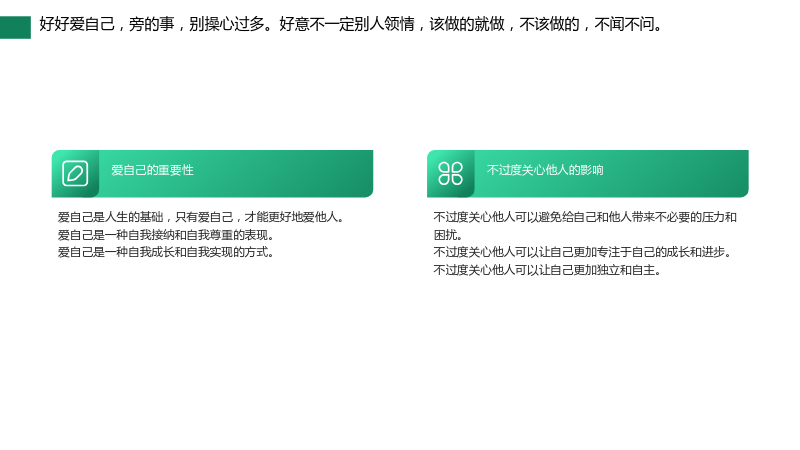Select the heading 爱自己的重要性
Image resolution: width=800 pixels, height=450 pixels.
(x=153, y=170)
